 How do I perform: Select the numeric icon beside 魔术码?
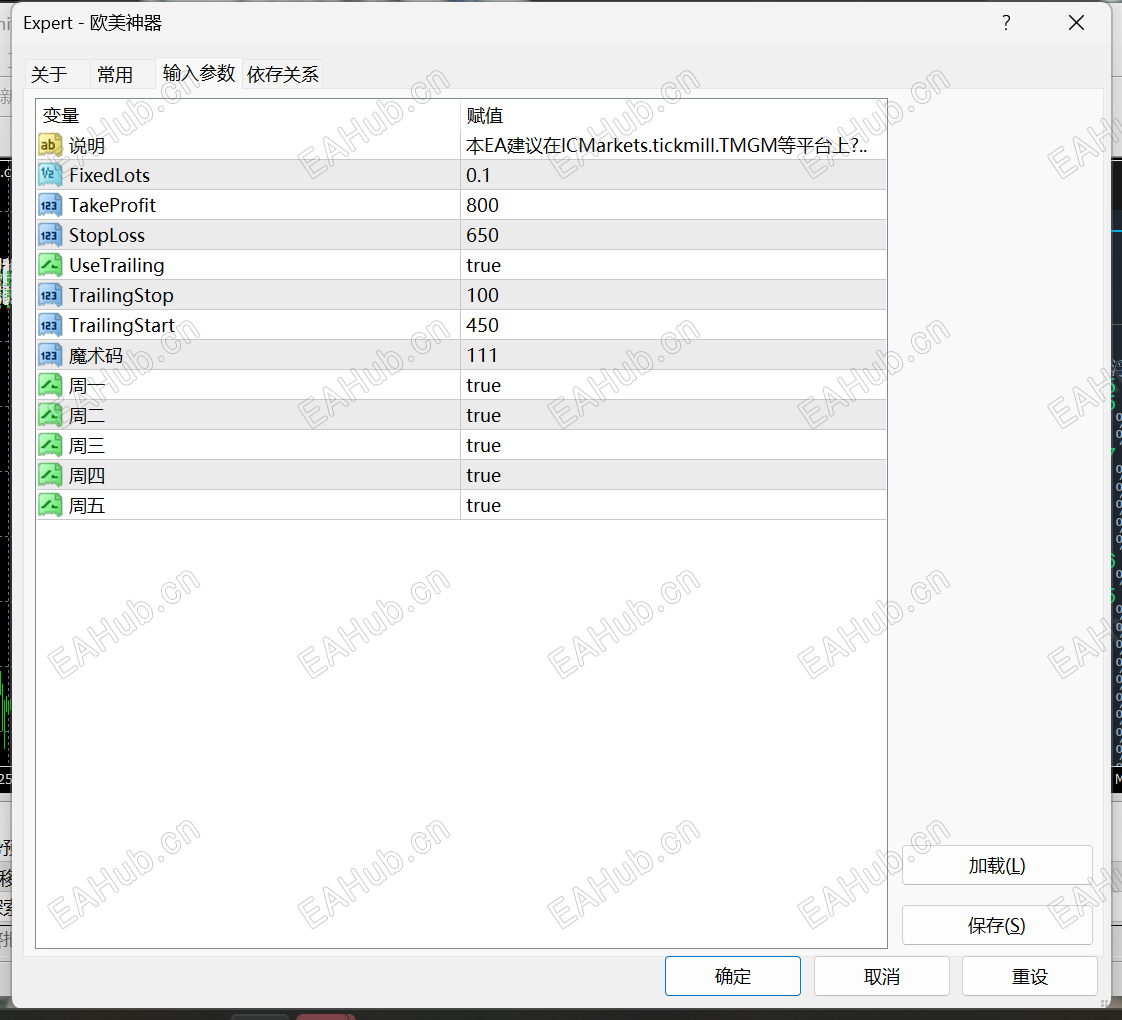point(50,355)
